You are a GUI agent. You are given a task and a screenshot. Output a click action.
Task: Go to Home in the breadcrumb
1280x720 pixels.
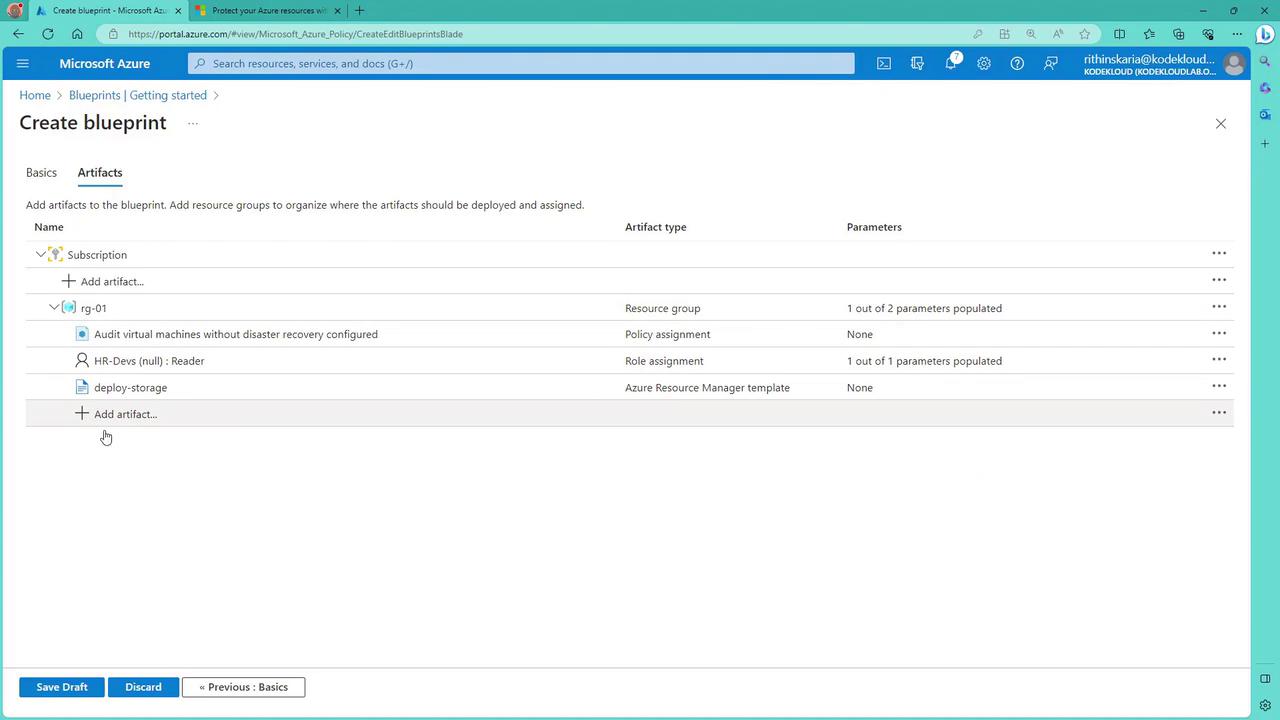[x=35, y=95]
